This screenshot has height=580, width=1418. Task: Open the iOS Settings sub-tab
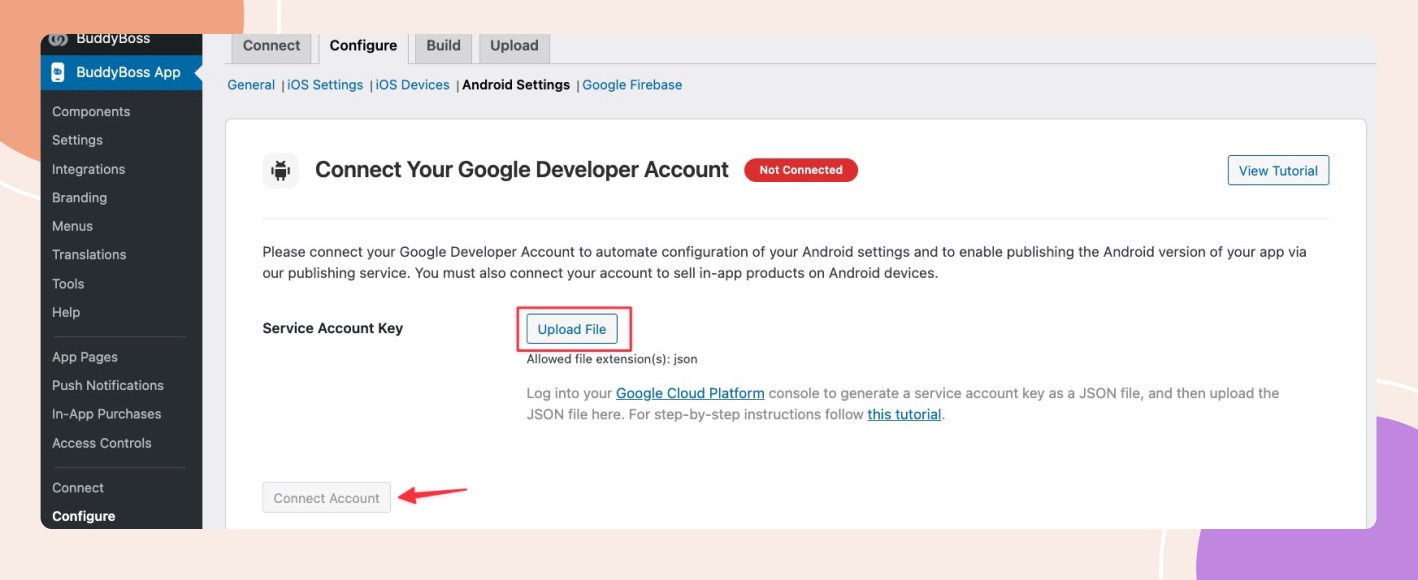click(325, 85)
